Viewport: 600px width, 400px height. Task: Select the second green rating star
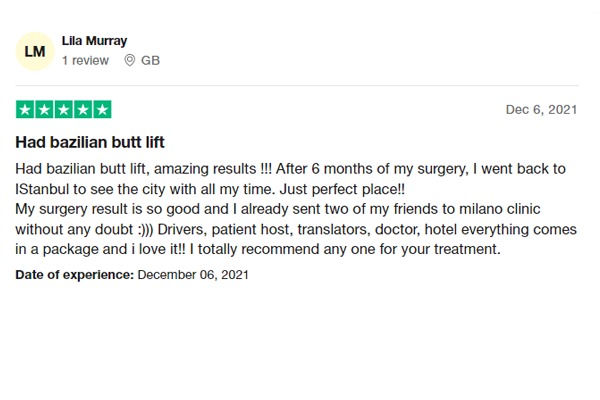[44, 109]
